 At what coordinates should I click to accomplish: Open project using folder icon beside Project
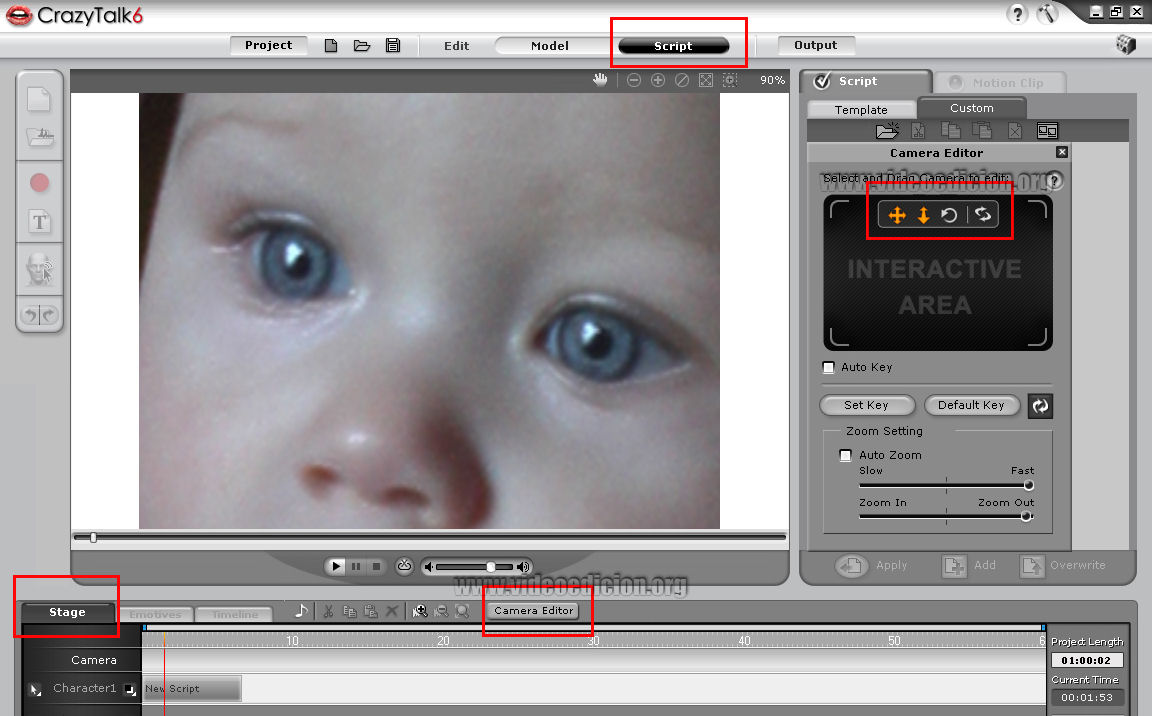coord(362,46)
